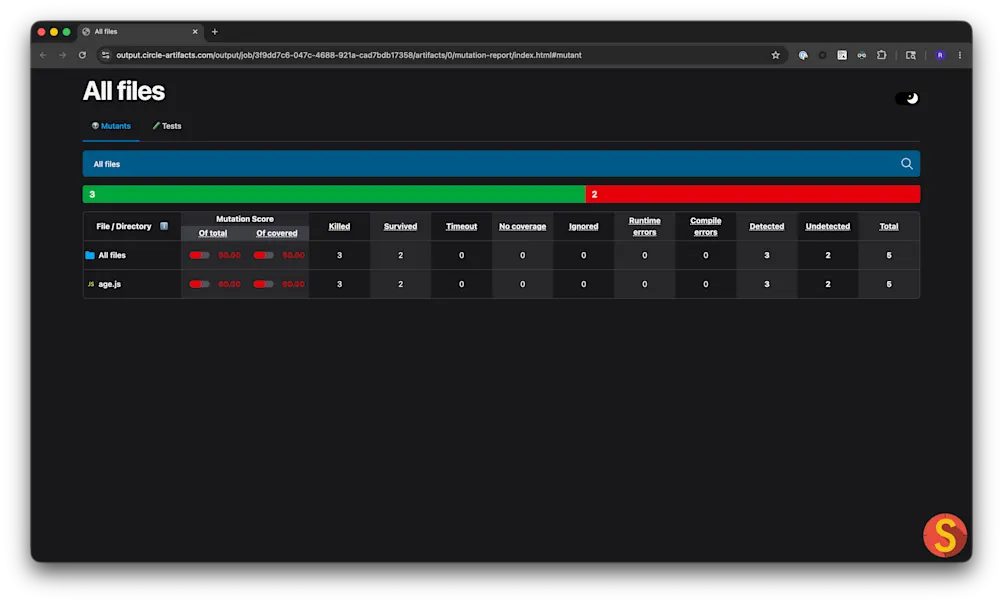Open the tab search icon in toolbar

tap(910, 55)
